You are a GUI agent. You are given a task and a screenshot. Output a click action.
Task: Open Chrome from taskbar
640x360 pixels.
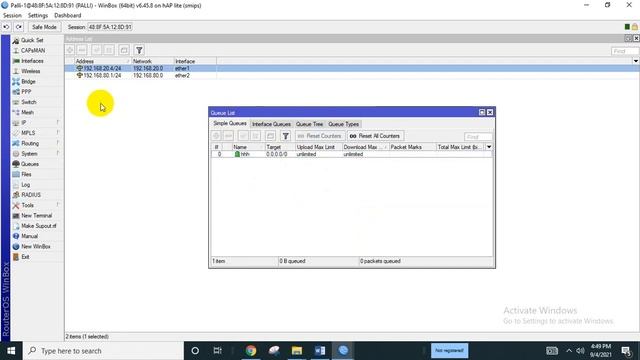click(251, 351)
